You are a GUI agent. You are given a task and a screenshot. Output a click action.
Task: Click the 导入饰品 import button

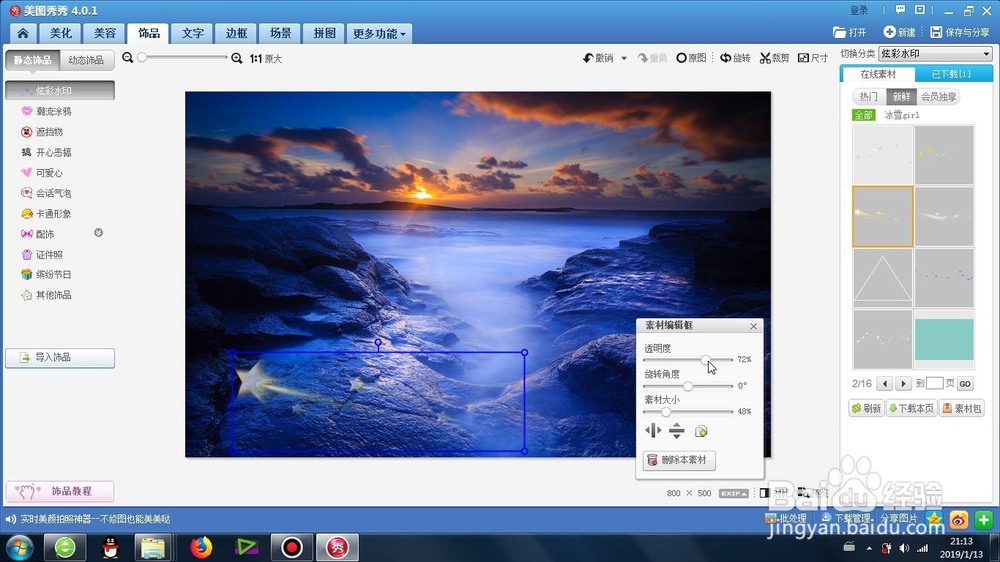(60, 358)
